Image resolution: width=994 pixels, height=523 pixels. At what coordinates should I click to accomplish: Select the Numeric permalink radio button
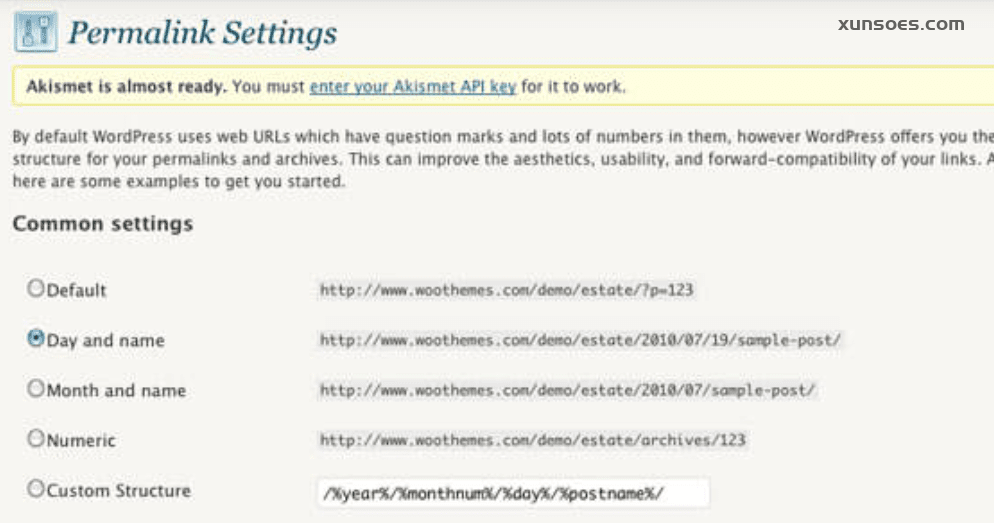[36, 438]
